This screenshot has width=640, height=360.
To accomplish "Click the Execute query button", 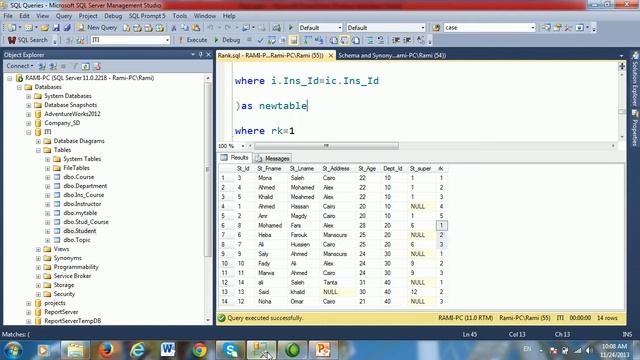I will pos(193,40).
